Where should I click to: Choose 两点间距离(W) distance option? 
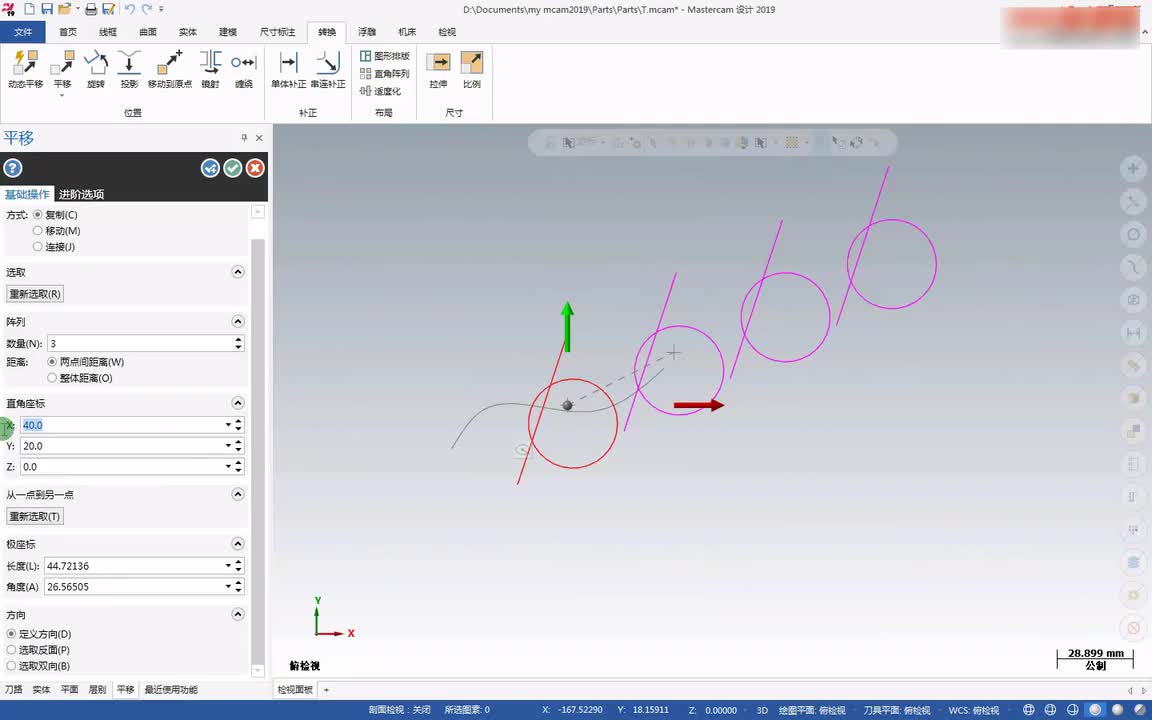85,362
